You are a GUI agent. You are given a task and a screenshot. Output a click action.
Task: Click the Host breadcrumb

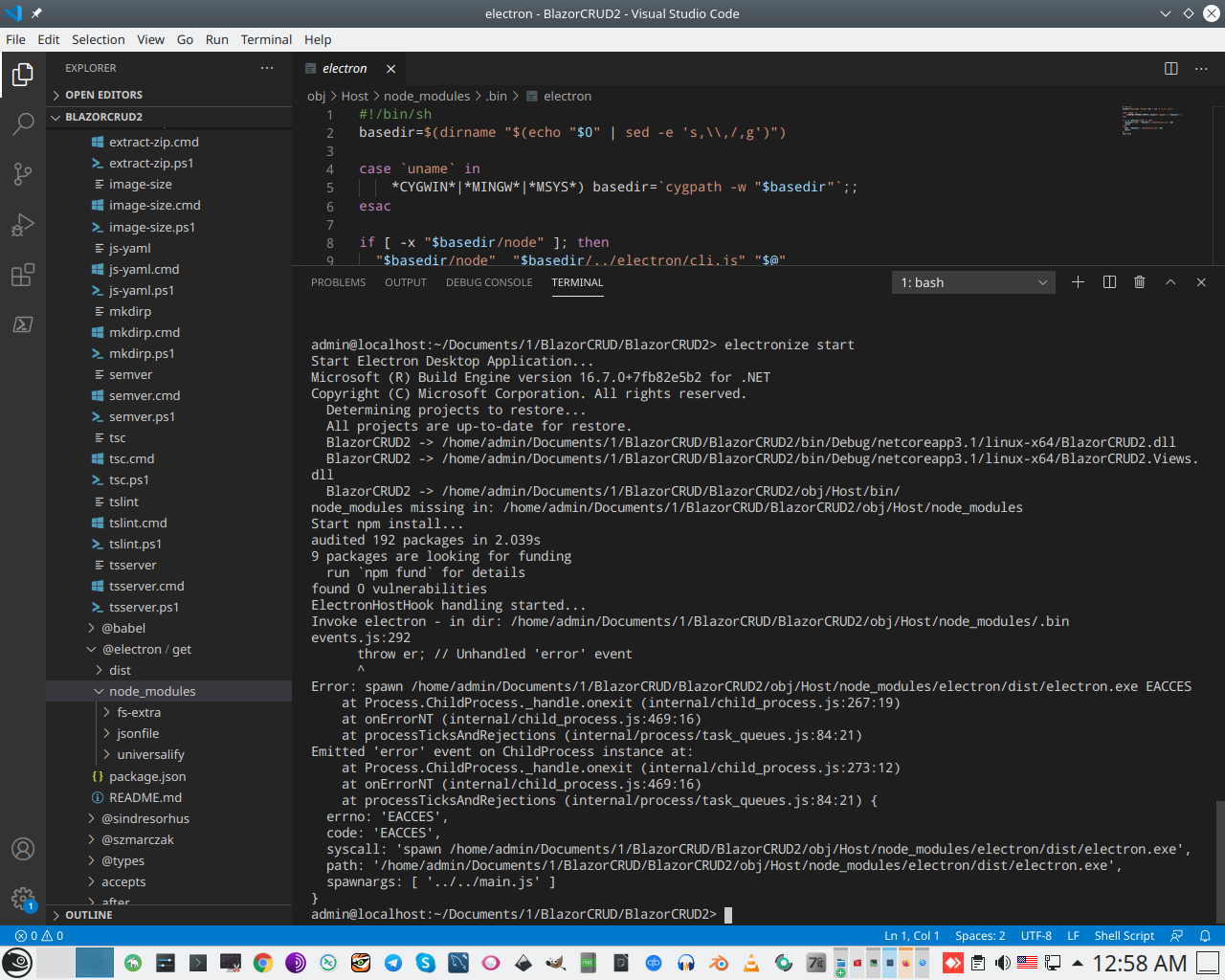click(354, 96)
